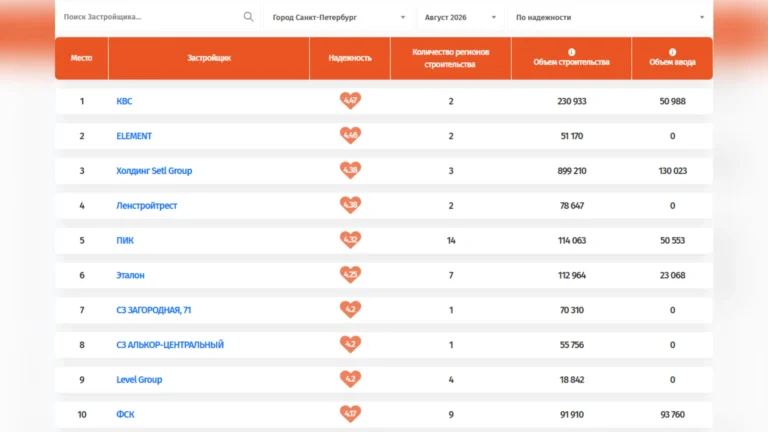768x432 pixels.
Task: Open the Эталон developer link
Action: point(130,275)
